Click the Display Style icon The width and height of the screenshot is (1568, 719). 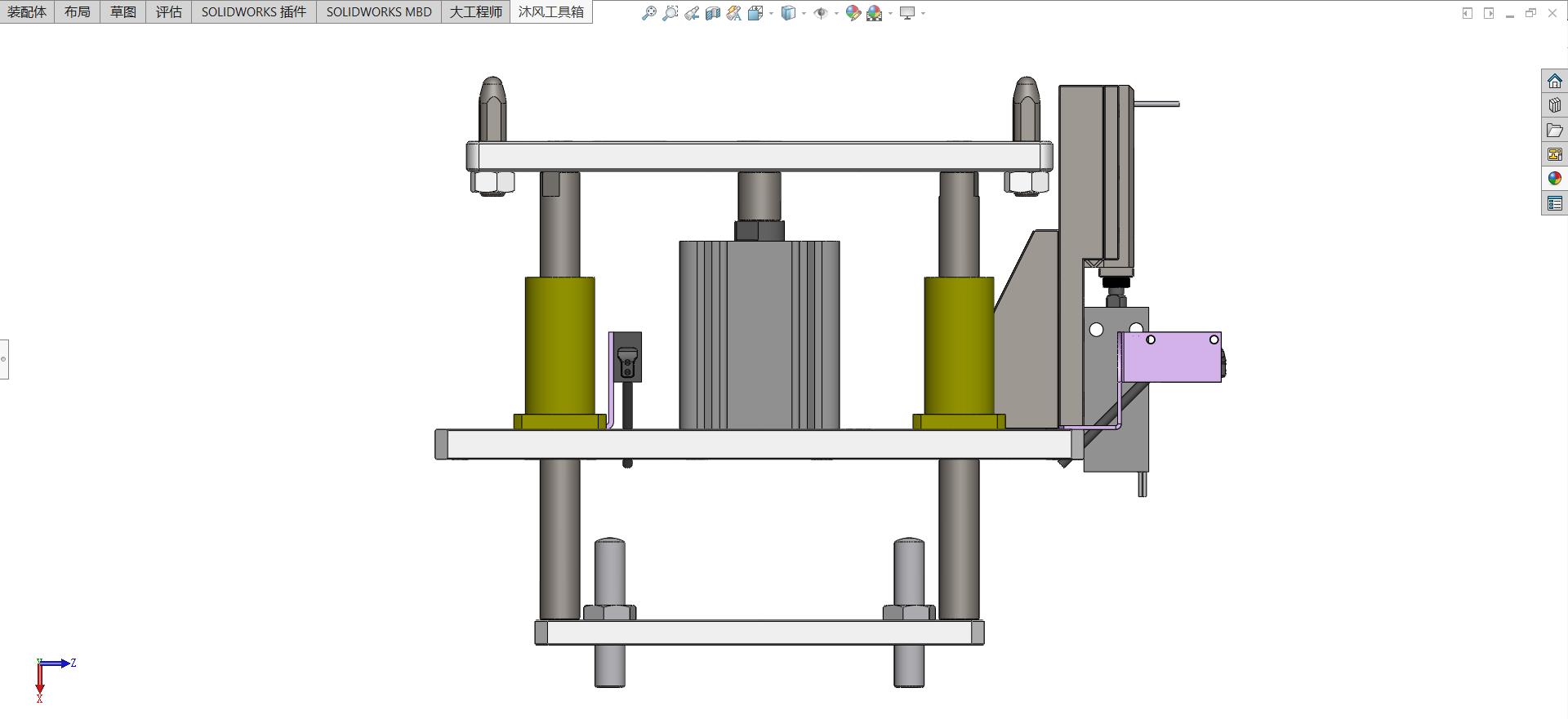click(788, 13)
